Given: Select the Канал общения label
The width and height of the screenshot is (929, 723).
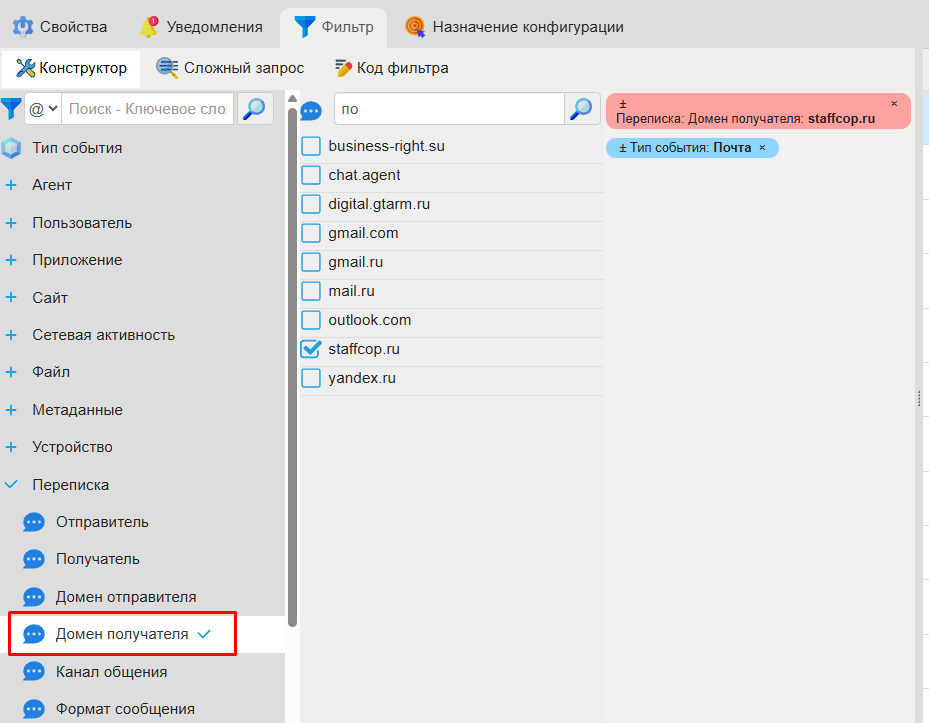Looking at the screenshot, I should tap(111, 672).
